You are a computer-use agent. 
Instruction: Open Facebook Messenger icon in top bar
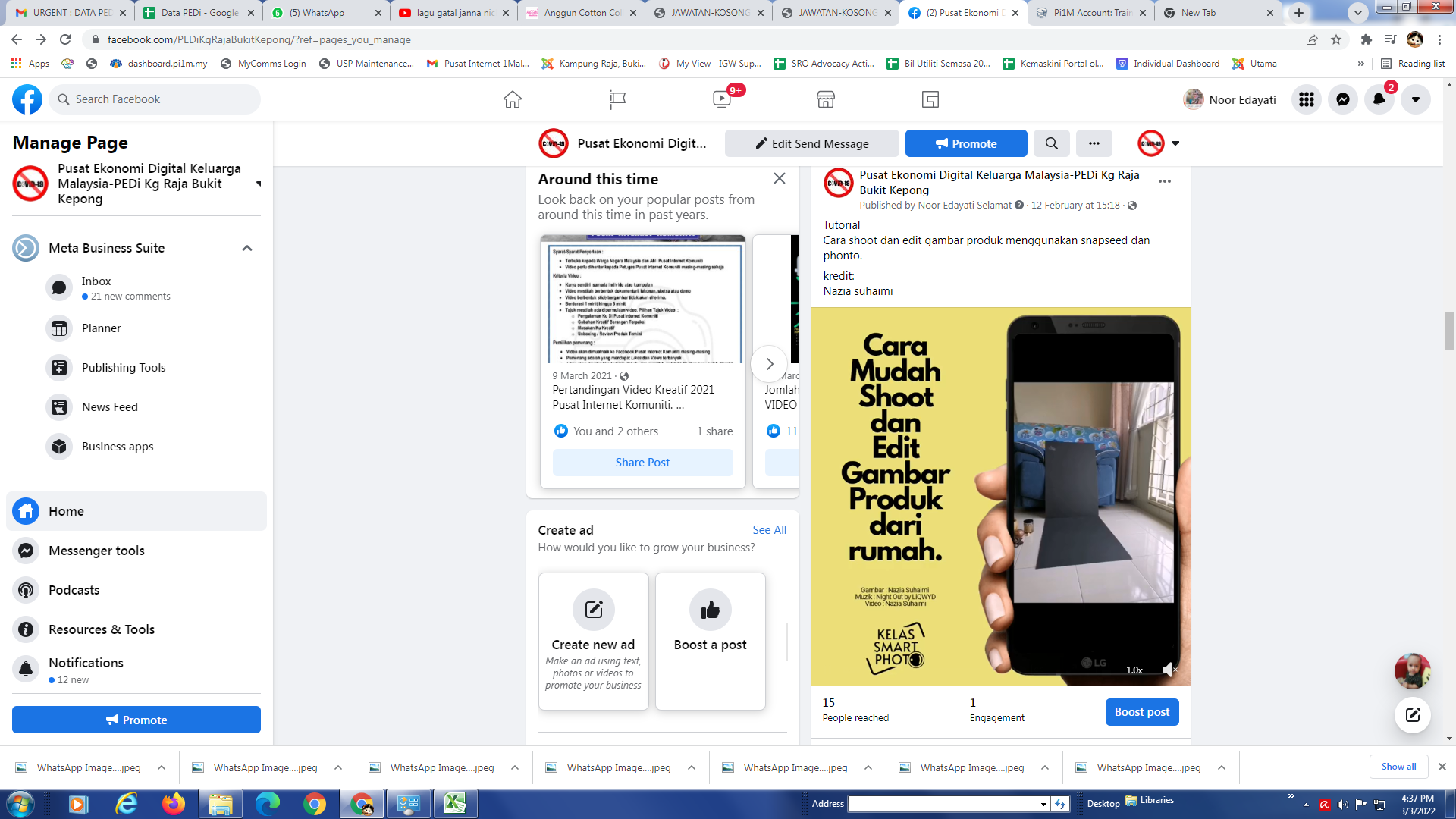(1342, 99)
